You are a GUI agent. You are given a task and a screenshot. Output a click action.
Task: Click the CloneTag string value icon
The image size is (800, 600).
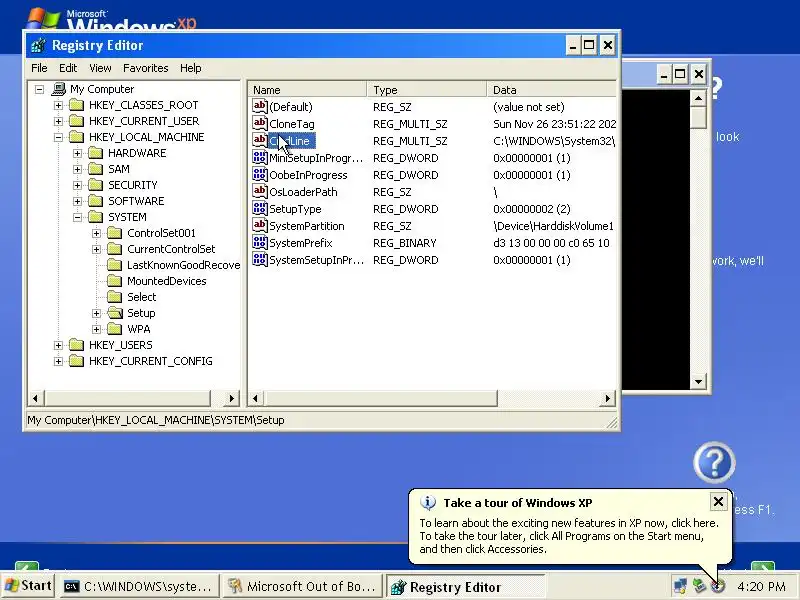260,123
